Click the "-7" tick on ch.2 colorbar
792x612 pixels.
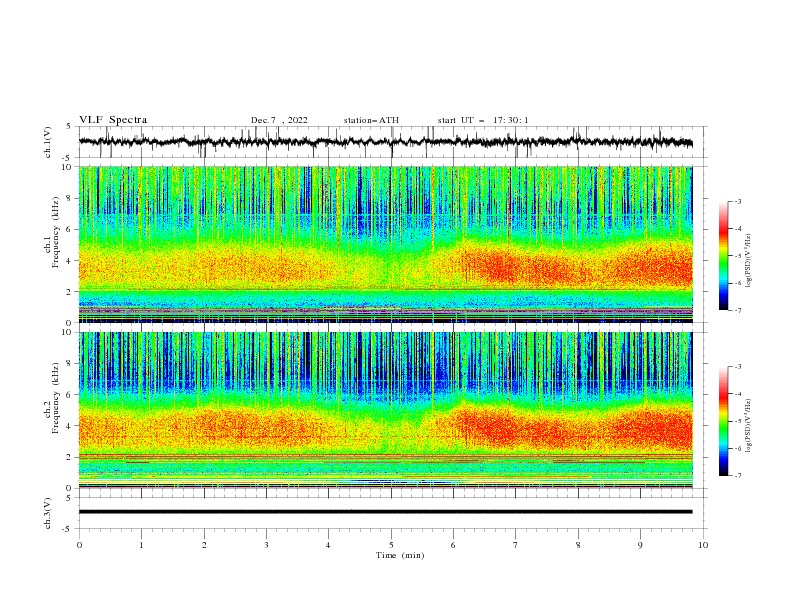[x=737, y=476]
